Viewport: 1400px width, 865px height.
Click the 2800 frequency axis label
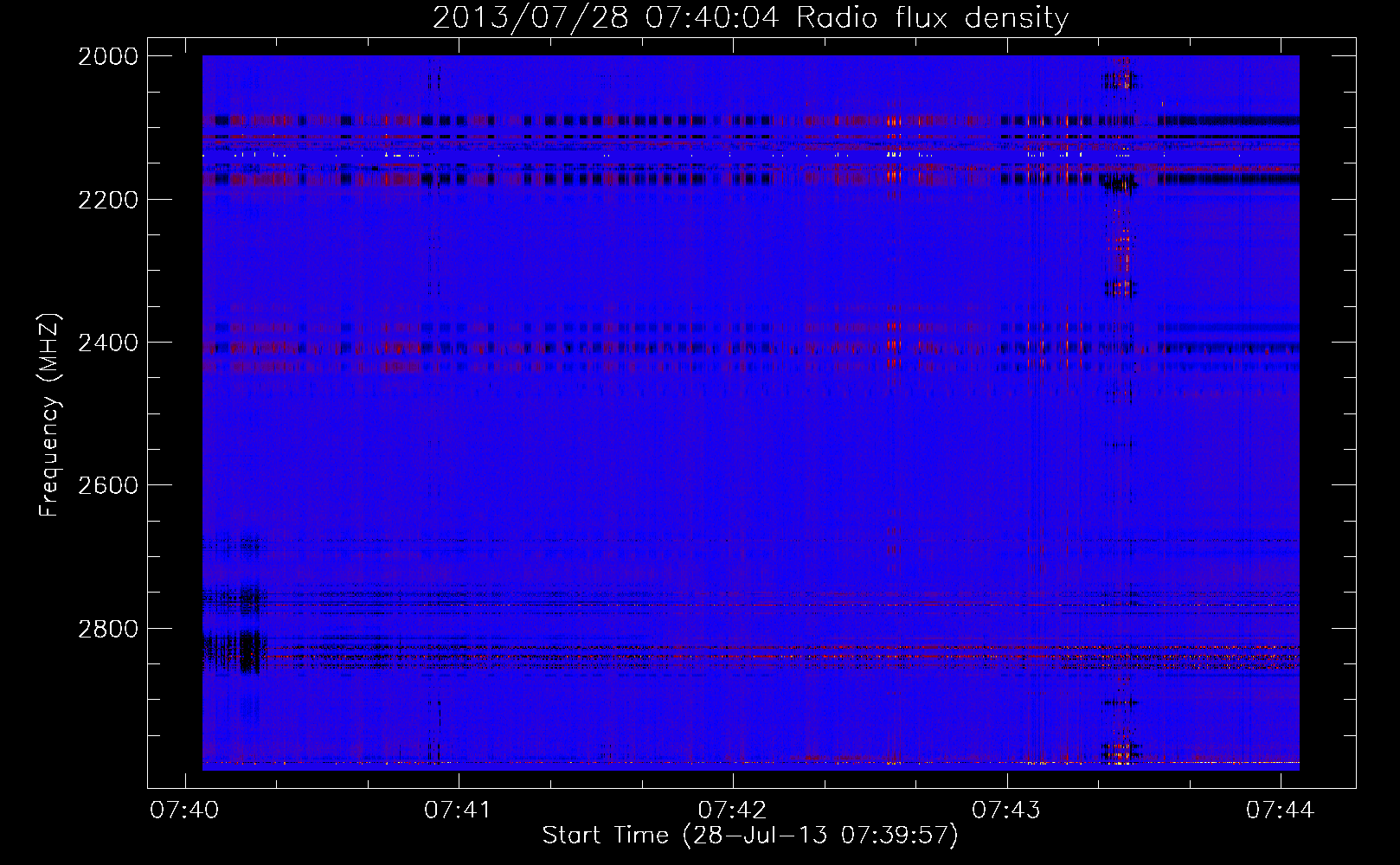point(108,628)
